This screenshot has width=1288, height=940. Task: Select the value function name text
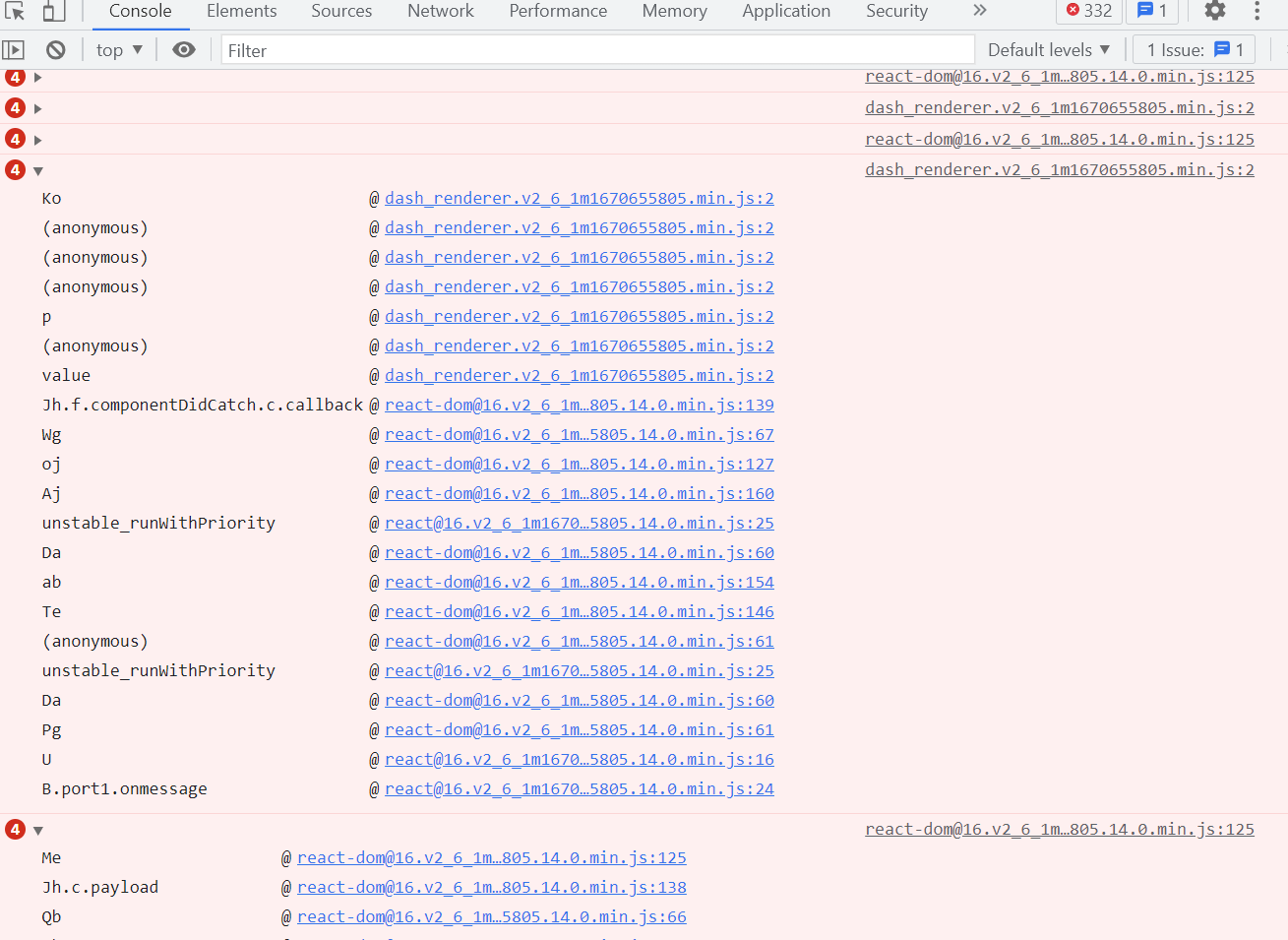coord(67,376)
